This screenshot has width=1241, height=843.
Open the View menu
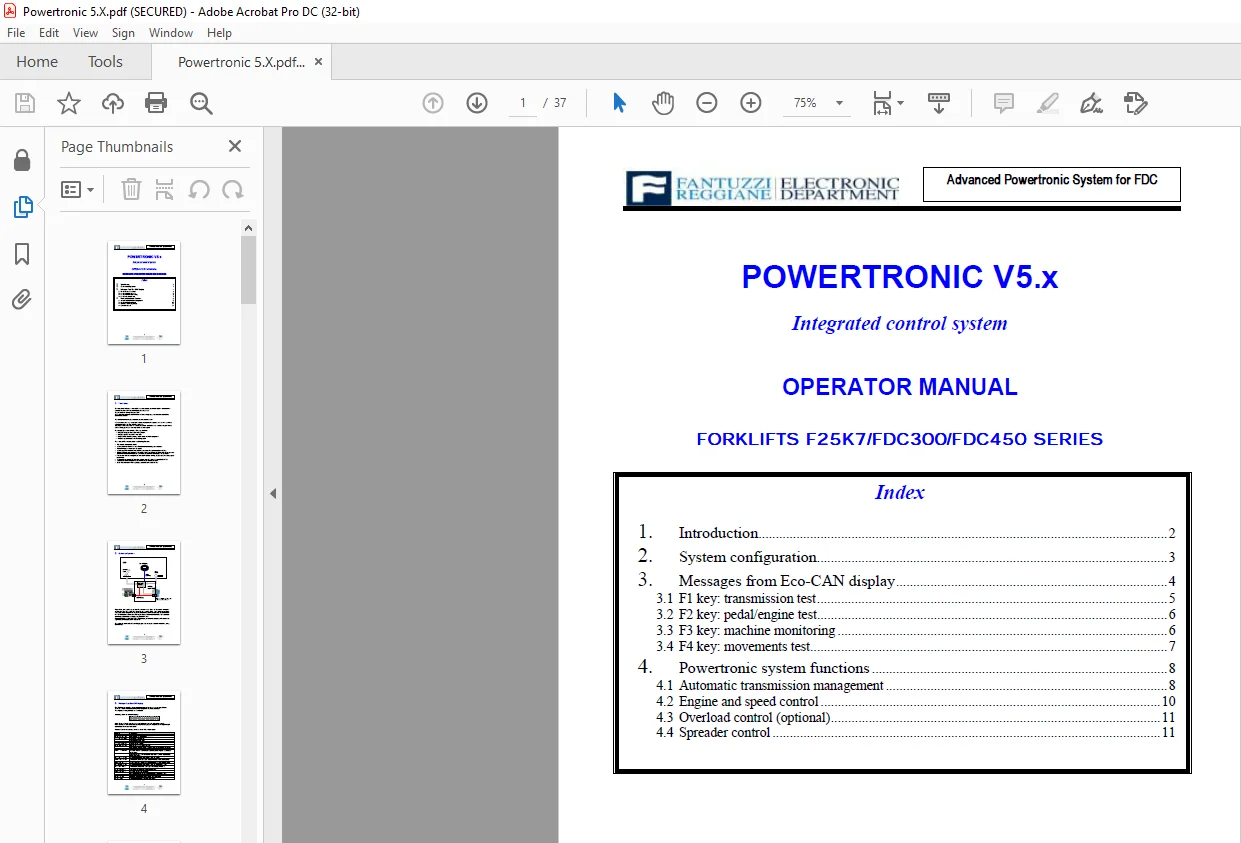85,33
